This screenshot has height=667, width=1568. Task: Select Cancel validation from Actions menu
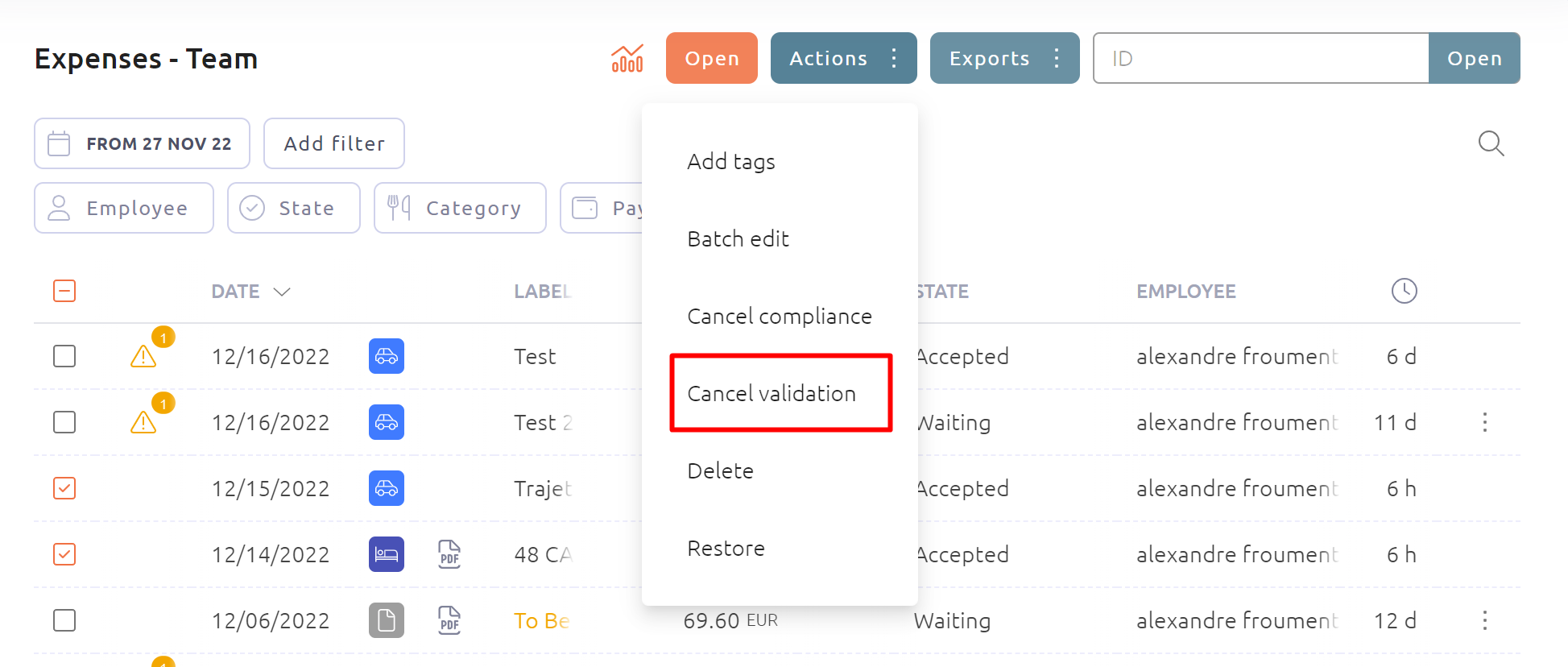coord(771,393)
